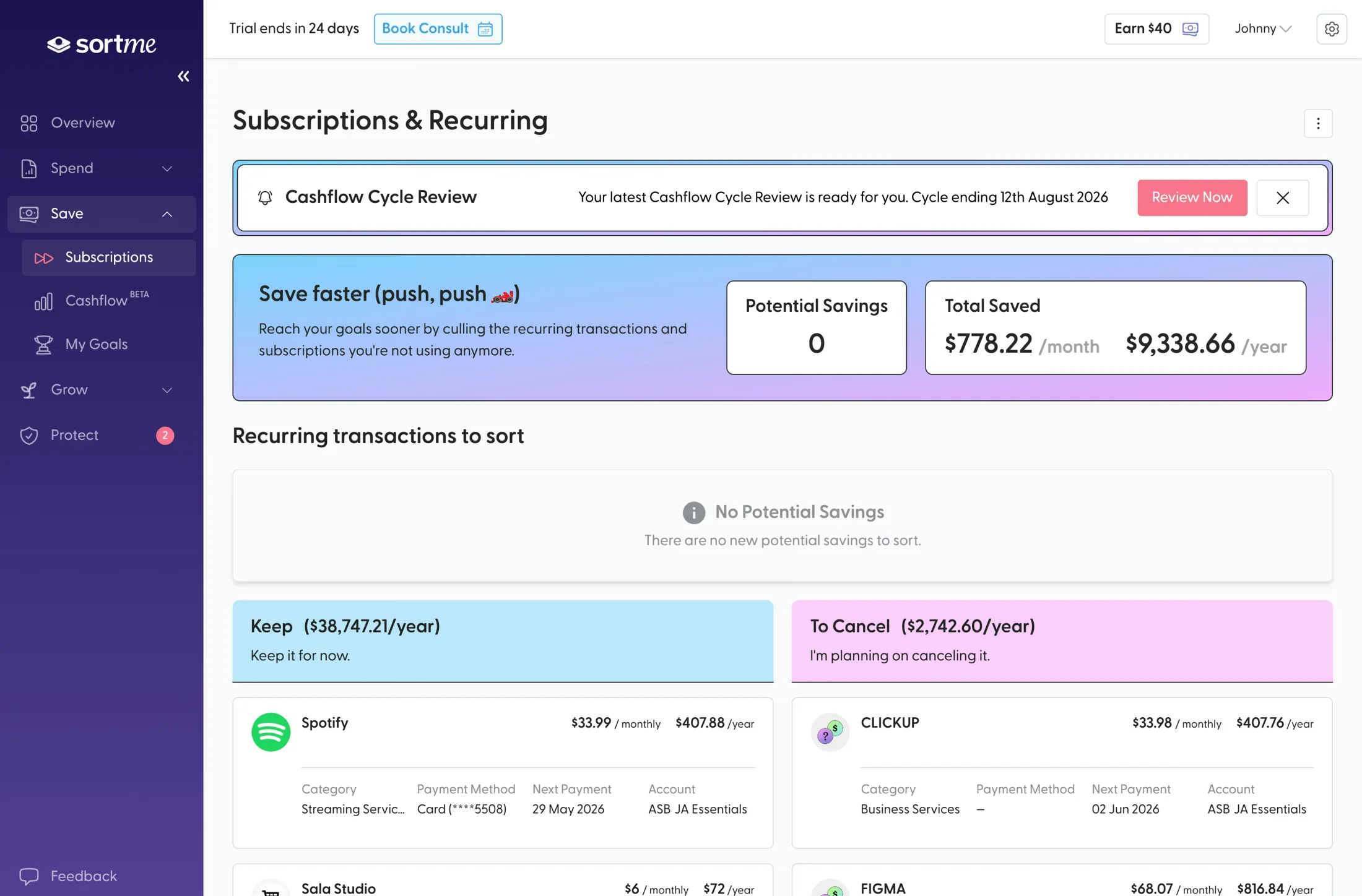
Task: Click the Total Saved card
Action: point(1116,328)
